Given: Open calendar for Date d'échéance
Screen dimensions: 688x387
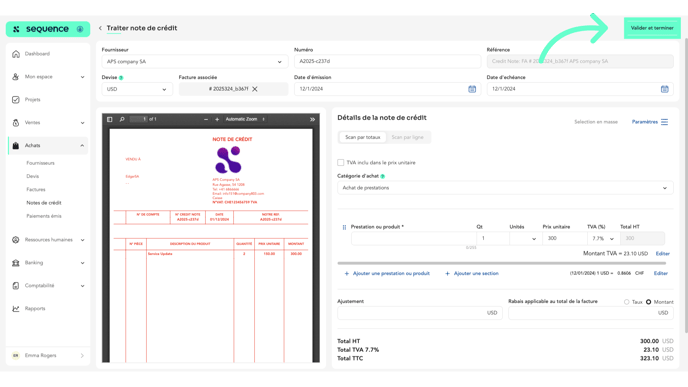Looking at the screenshot, I should coord(664,89).
